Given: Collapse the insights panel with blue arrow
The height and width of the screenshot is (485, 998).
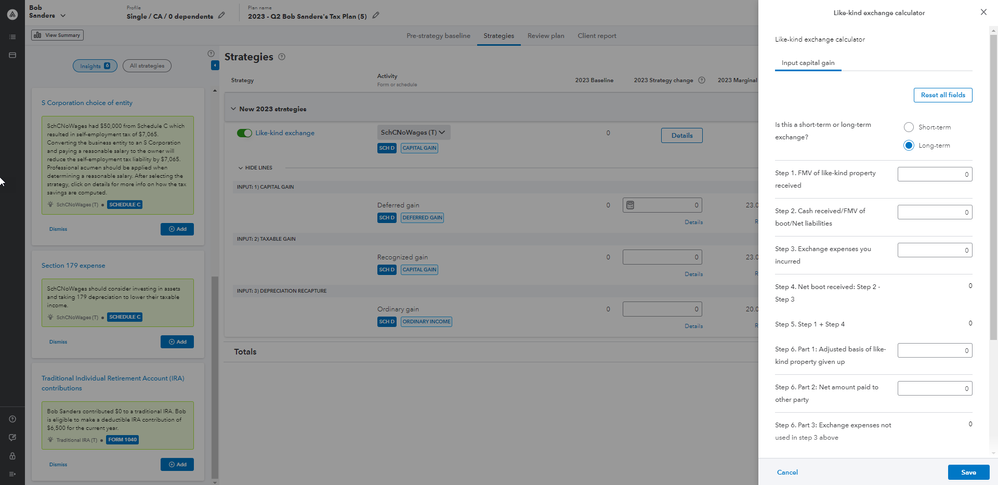Looking at the screenshot, I should [215, 65].
